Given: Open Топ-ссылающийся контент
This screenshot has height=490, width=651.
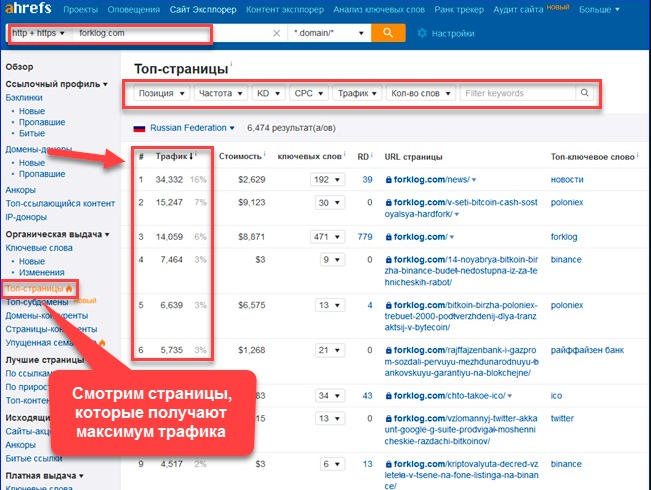Looking at the screenshot, I should (60, 203).
